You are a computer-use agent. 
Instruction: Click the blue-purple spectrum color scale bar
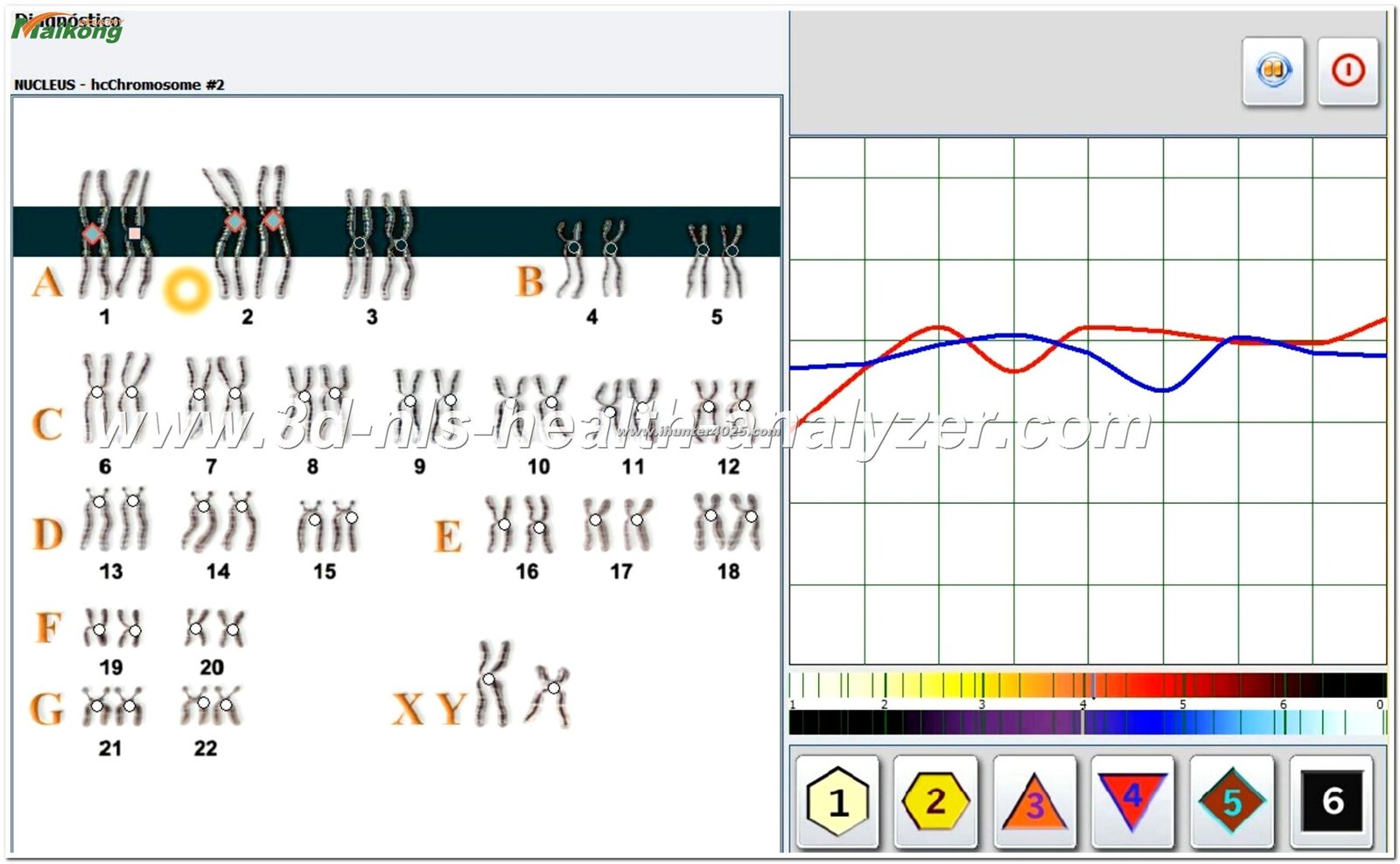point(1087,722)
